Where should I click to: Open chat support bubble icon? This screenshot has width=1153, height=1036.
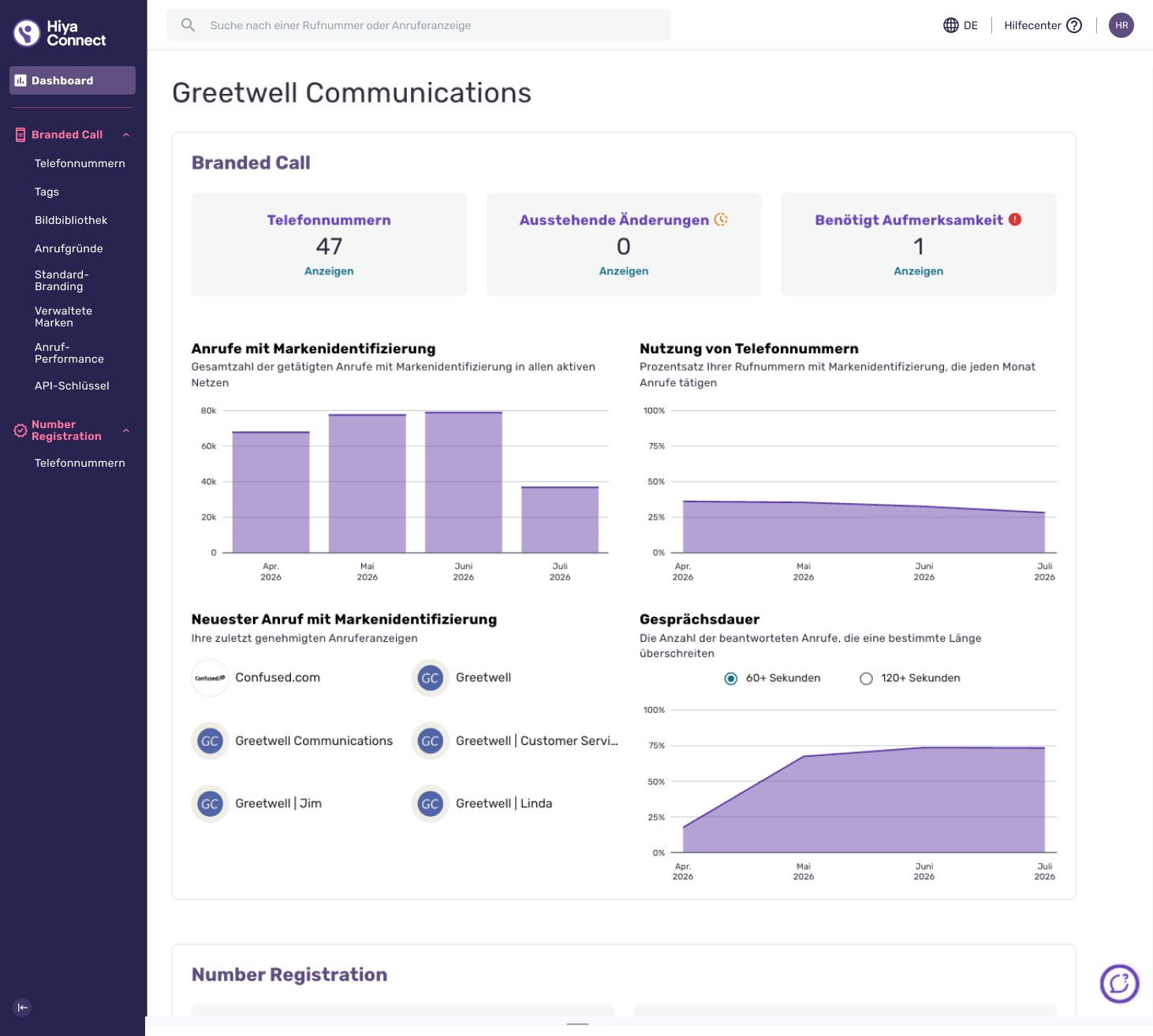click(x=1120, y=983)
